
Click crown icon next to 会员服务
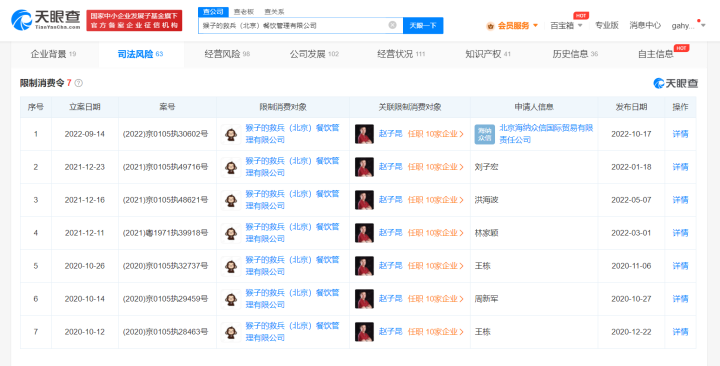[x=490, y=26]
